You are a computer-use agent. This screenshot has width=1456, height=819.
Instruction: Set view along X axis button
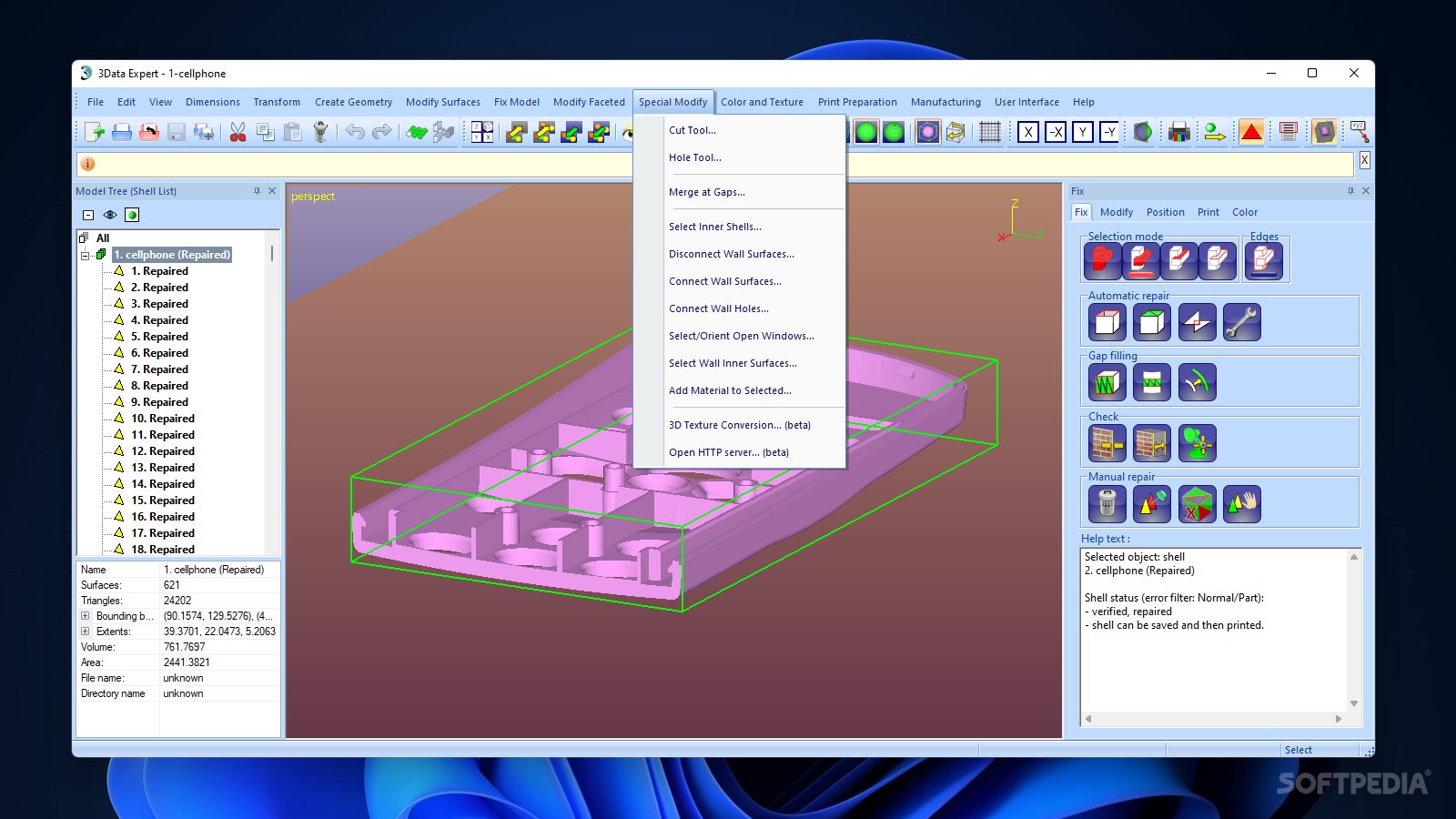(x=1028, y=133)
